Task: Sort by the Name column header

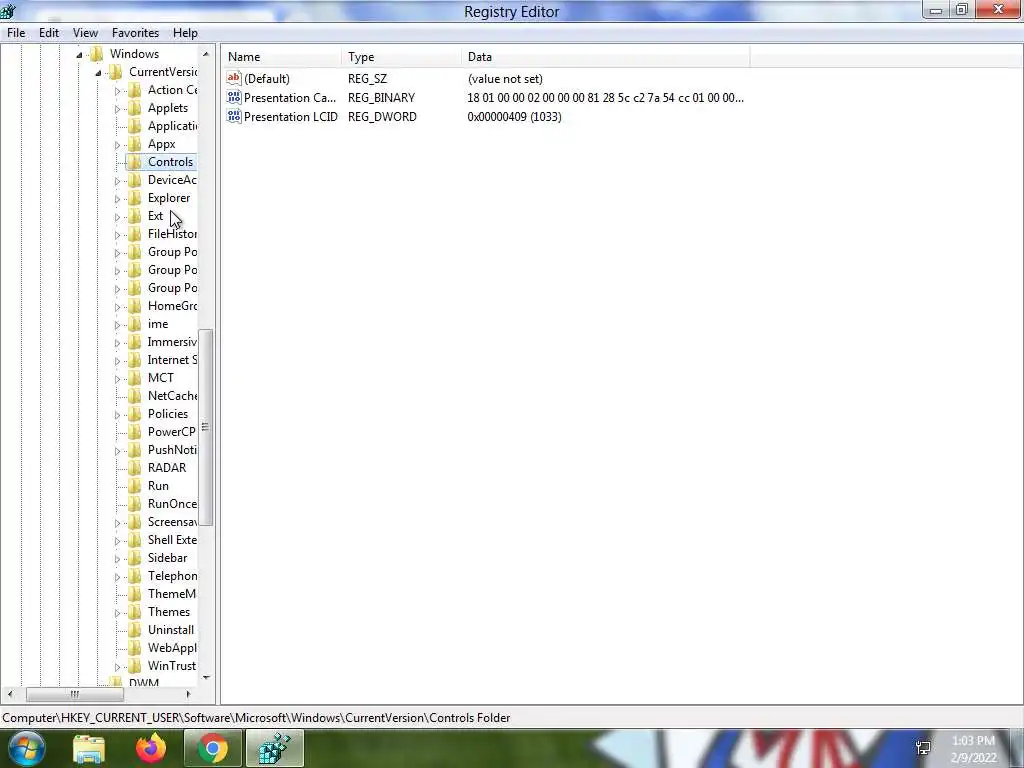Action: (x=282, y=57)
